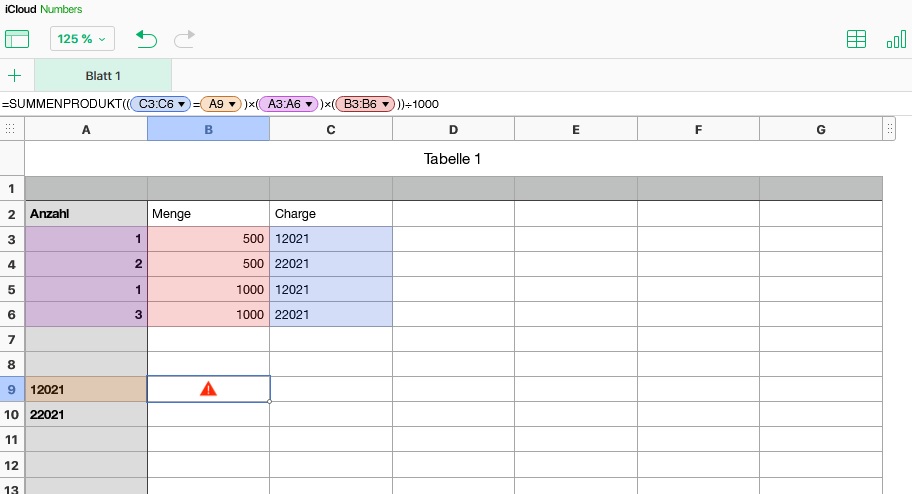Click the redo arrow
912x494 pixels.
[x=185, y=39]
